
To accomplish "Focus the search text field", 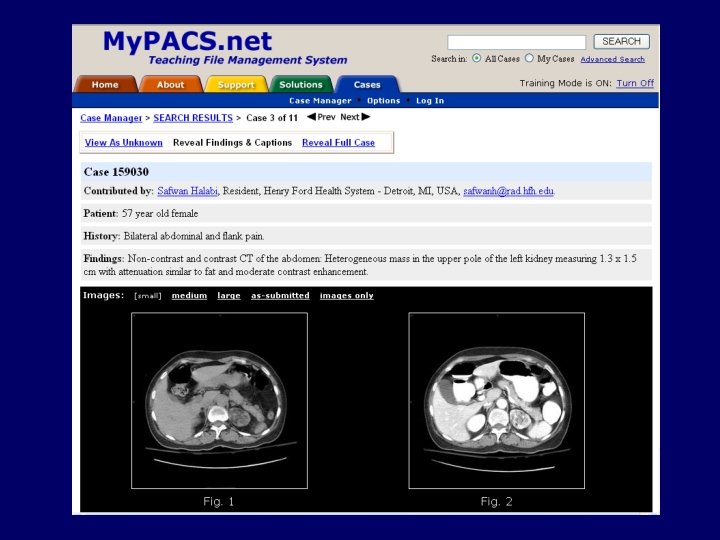I will (x=517, y=42).
